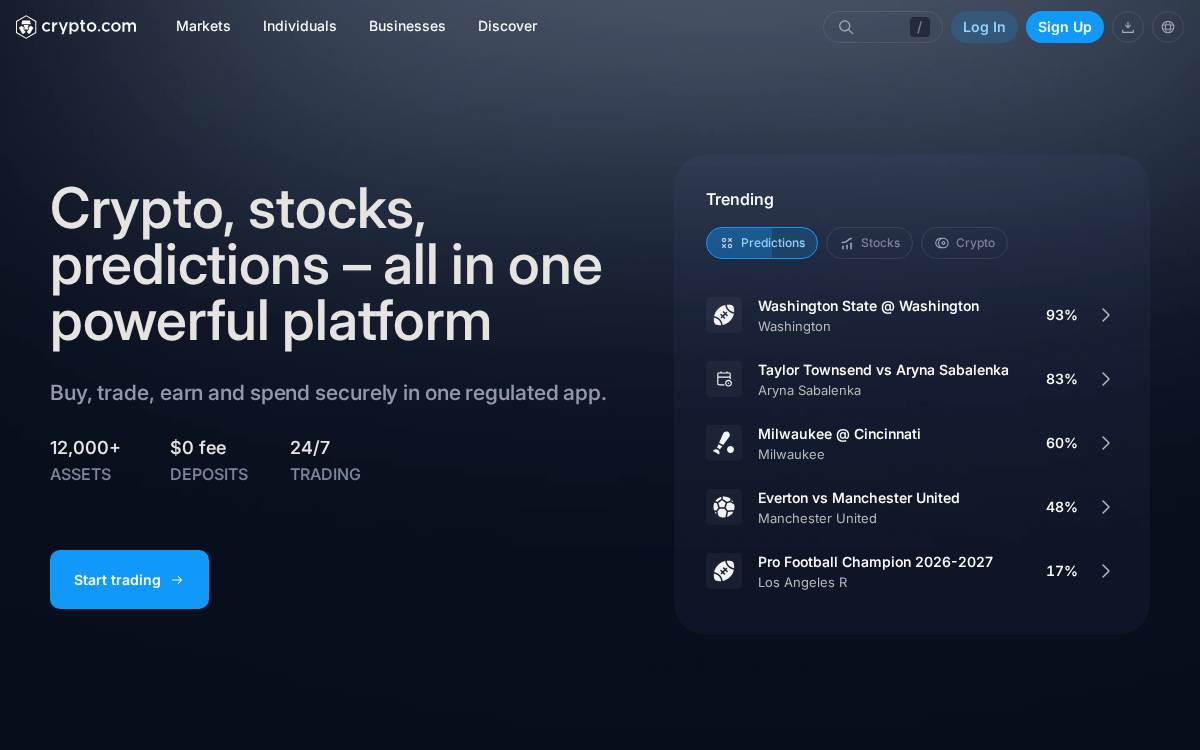Screen dimensions: 1200x750
Task: Click the Manchester United subtitle text
Action: click(x=817, y=519)
